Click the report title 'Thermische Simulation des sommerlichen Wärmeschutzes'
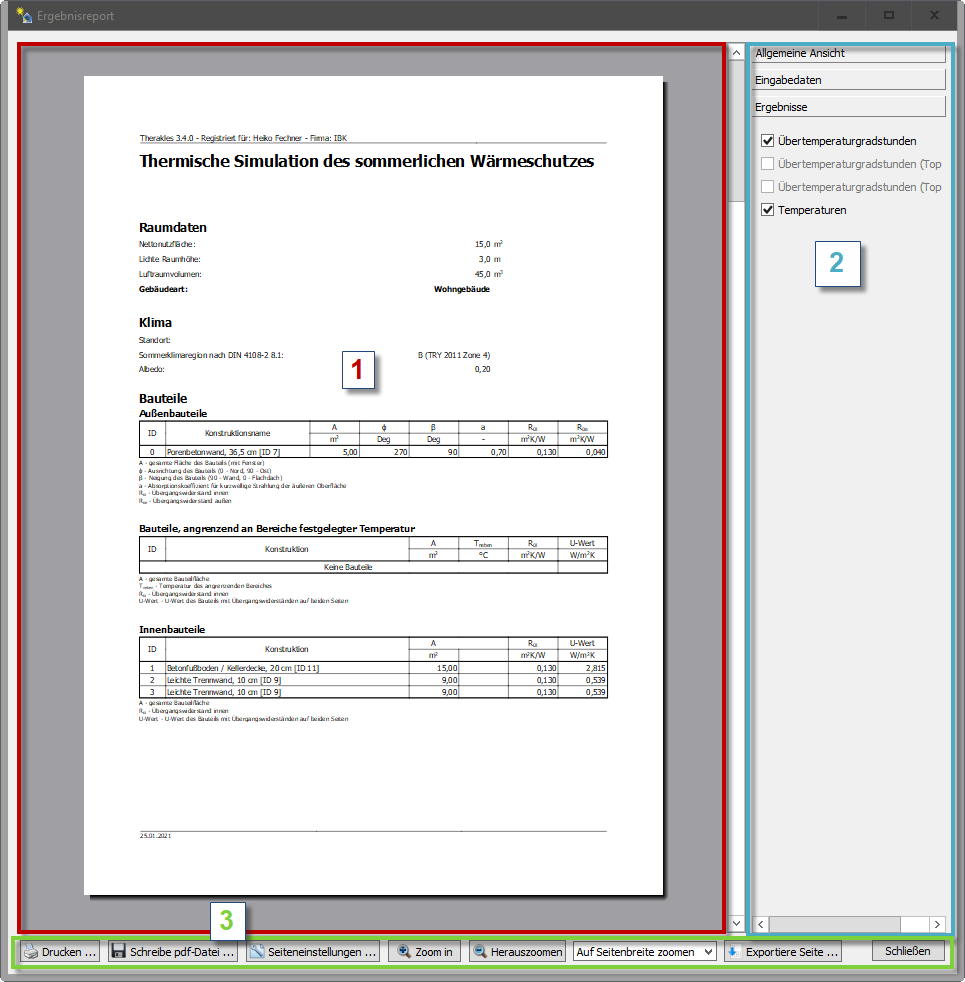Image resolution: width=965 pixels, height=982 pixels. pos(366,162)
